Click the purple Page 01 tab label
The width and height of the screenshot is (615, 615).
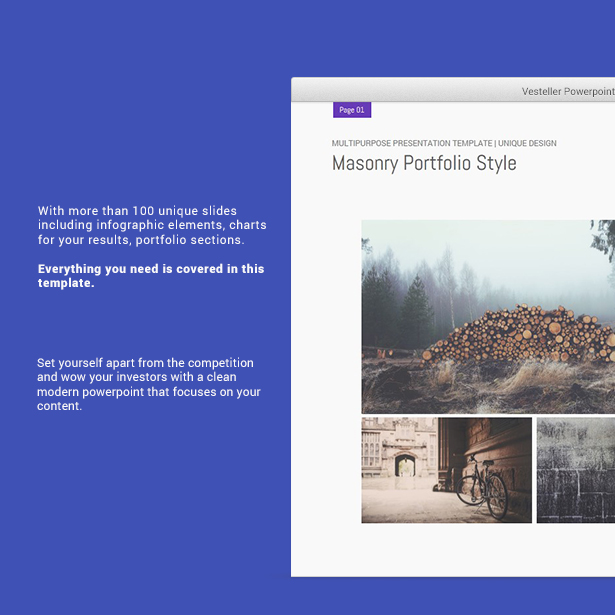click(352, 110)
